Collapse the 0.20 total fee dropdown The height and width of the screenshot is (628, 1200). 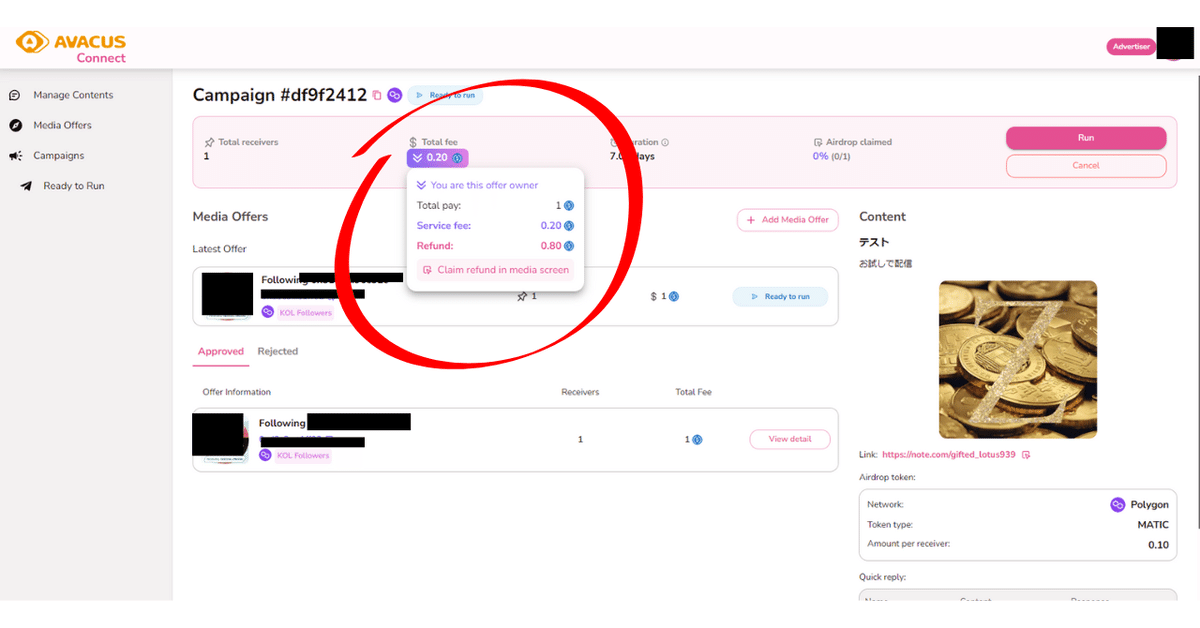[x=437, y=158]
